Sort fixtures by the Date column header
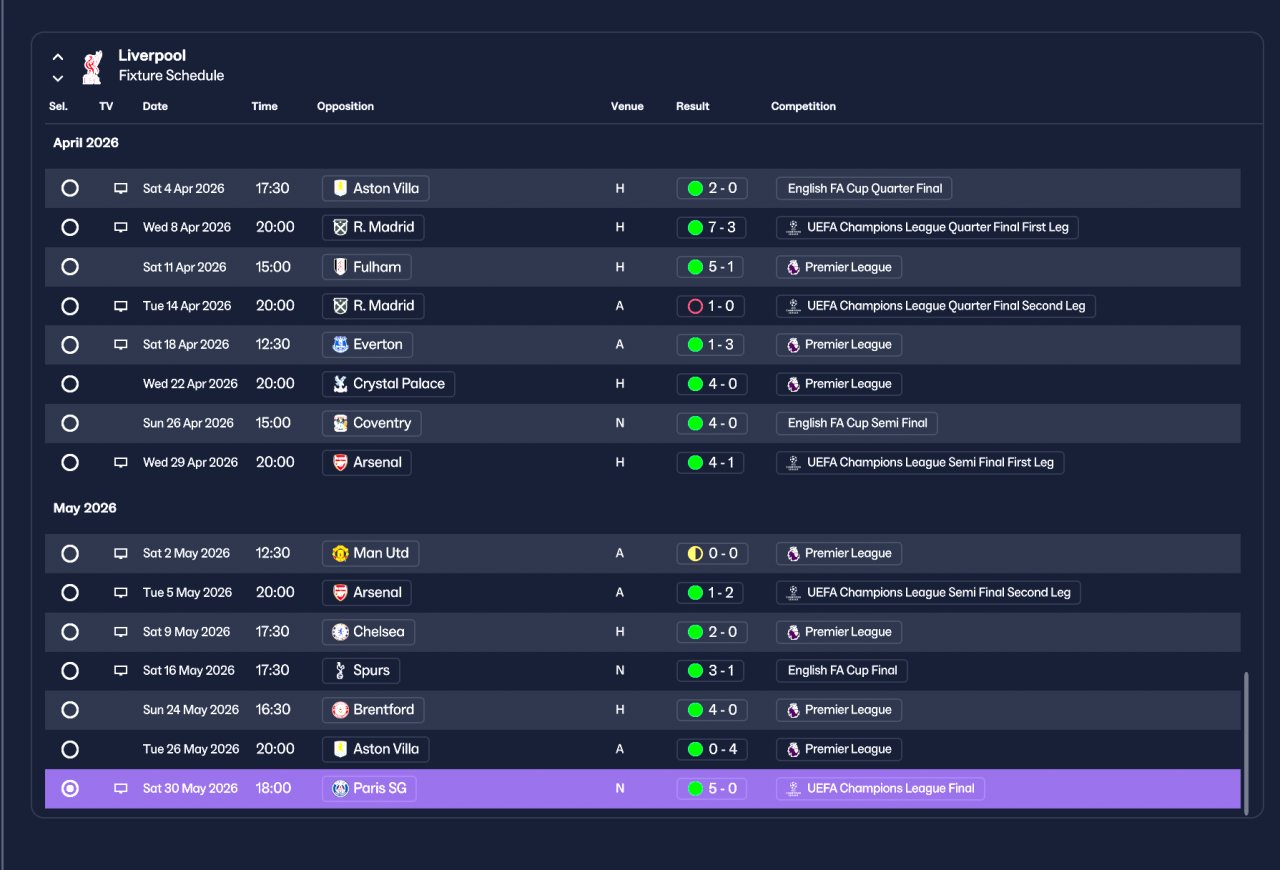Viewport: 1280px width, 870px height. pyautogui.click(x=155, y=106)
